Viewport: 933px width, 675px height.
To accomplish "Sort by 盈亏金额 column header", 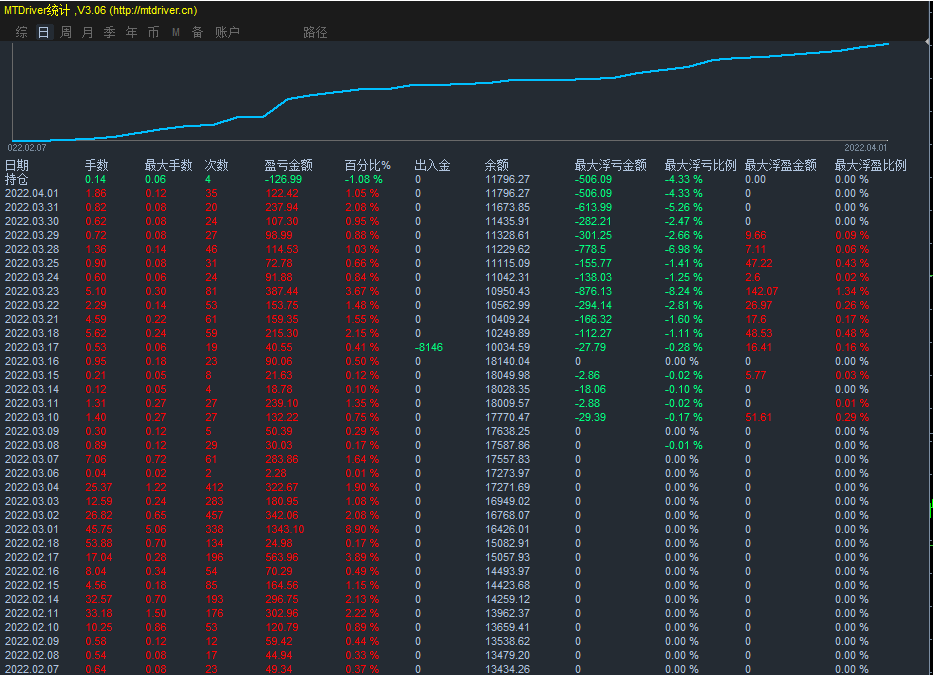I will [x=288, y=165].
